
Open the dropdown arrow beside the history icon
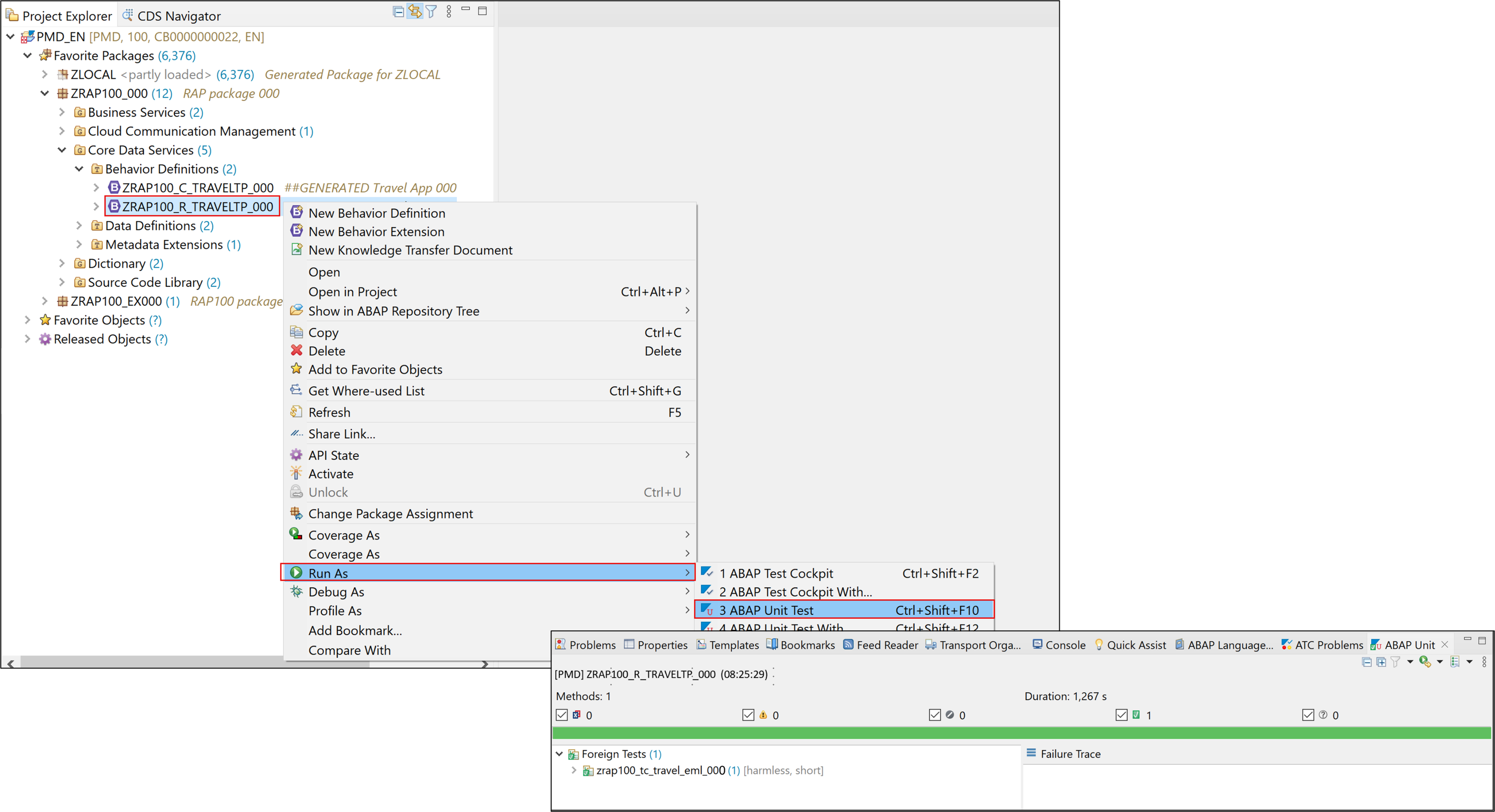(x=1469, y=662)
